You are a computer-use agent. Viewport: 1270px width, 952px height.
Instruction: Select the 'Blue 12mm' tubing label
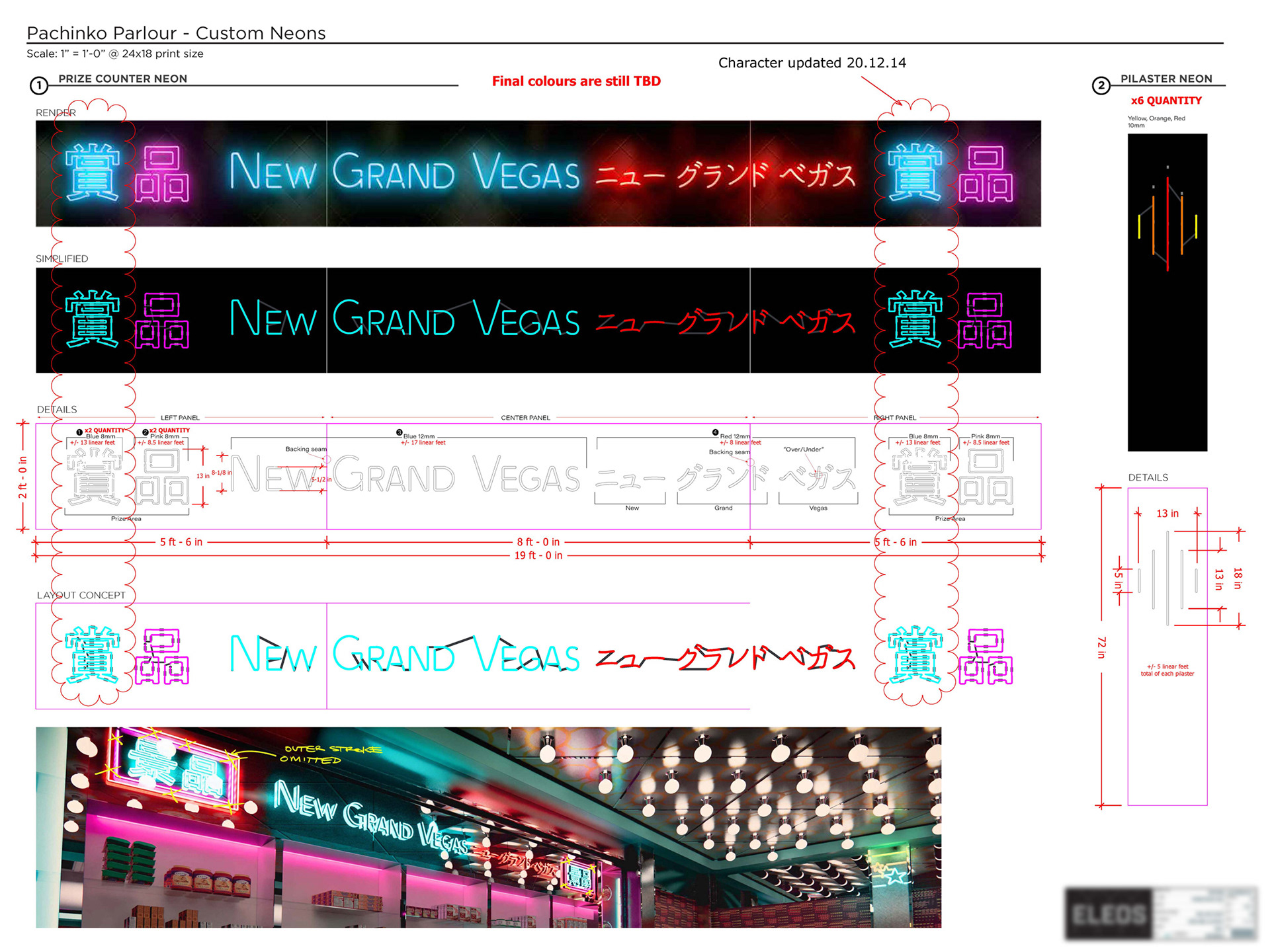pos(419,436)
